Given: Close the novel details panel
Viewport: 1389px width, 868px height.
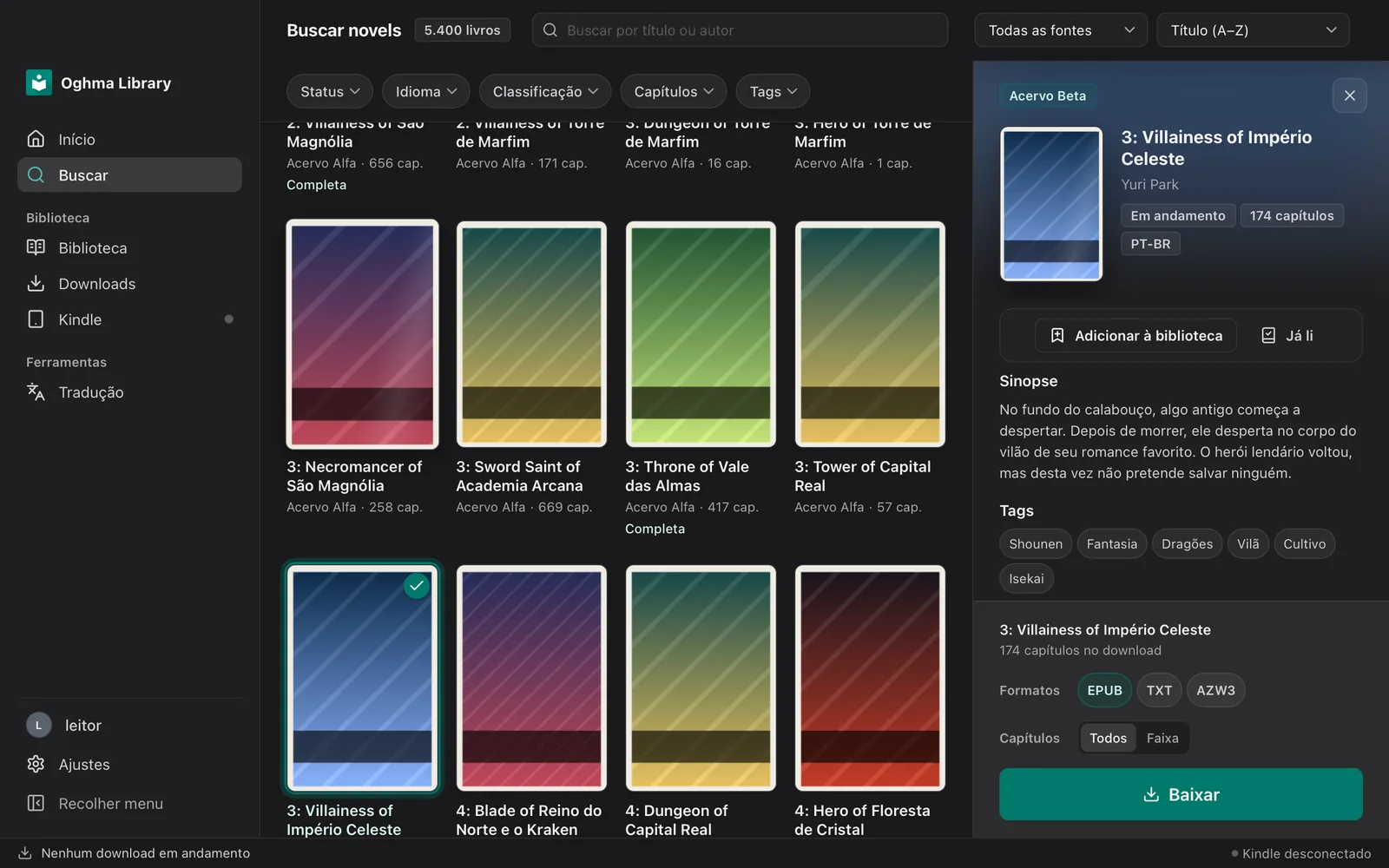Looking at the screenshot, I should (x=1349, y=95).
